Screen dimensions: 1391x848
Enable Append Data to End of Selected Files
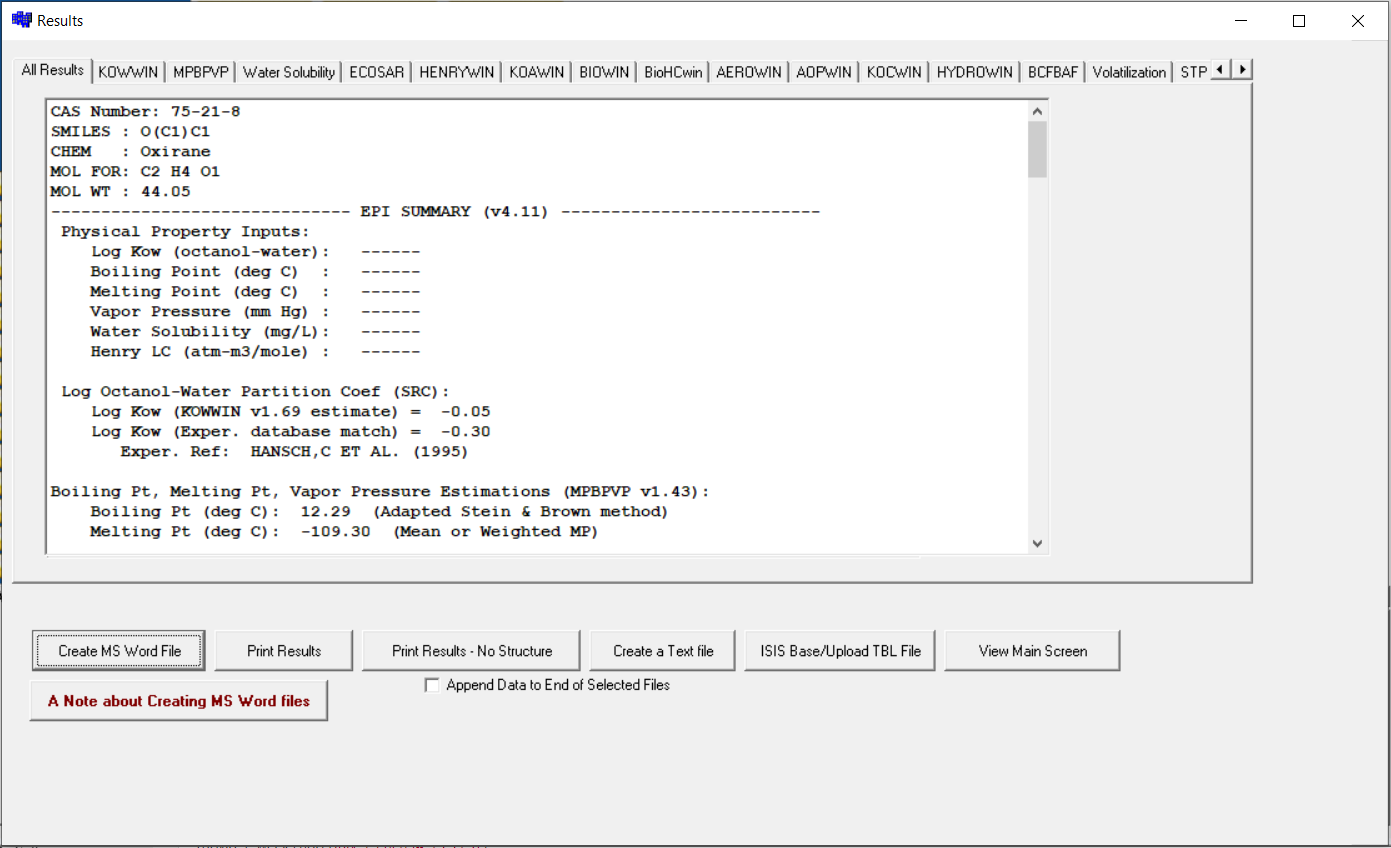[x=432, y=685]
